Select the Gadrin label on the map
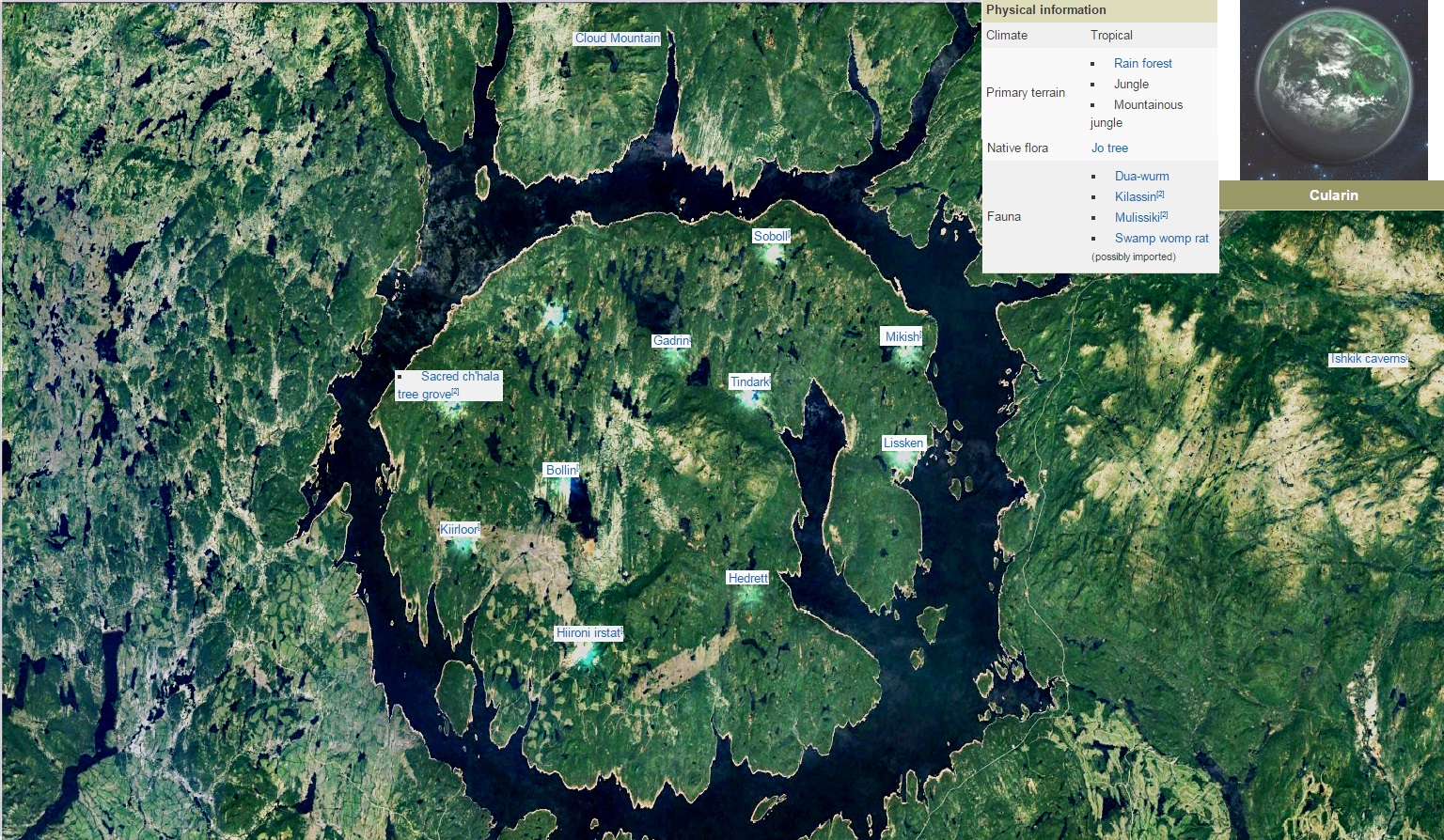 point(670,341)
